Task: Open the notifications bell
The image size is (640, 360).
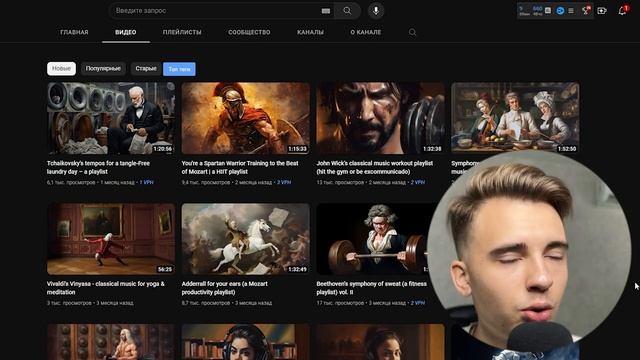Action: click(x=622, y=11)
